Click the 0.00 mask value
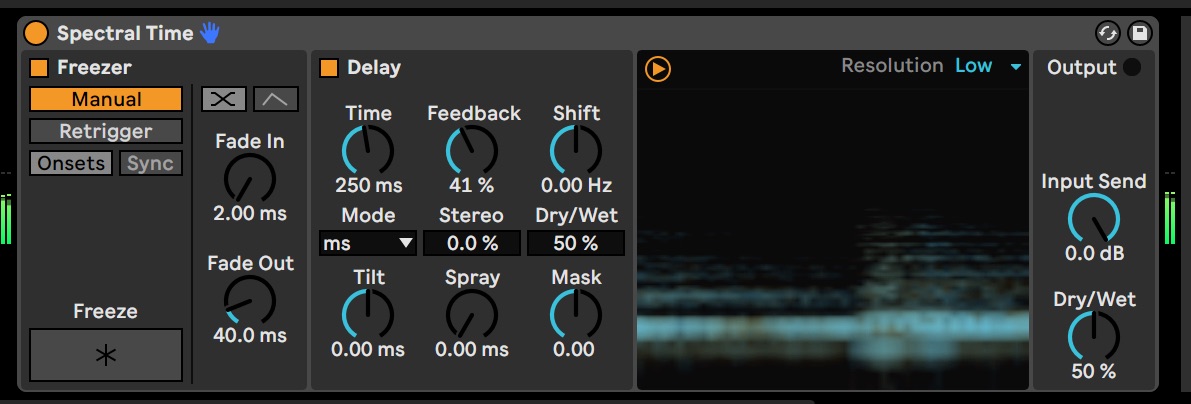Viewport: 1191px width, 404px height. click(x=573, y=349)
